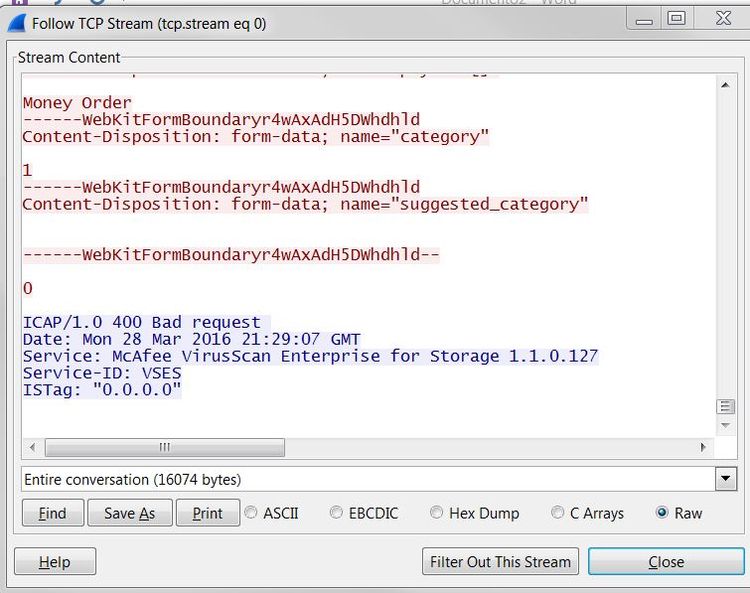The image size is (750, 593).
Task: Click the 'Money Order' text line
Action: (x=77, y=103)
